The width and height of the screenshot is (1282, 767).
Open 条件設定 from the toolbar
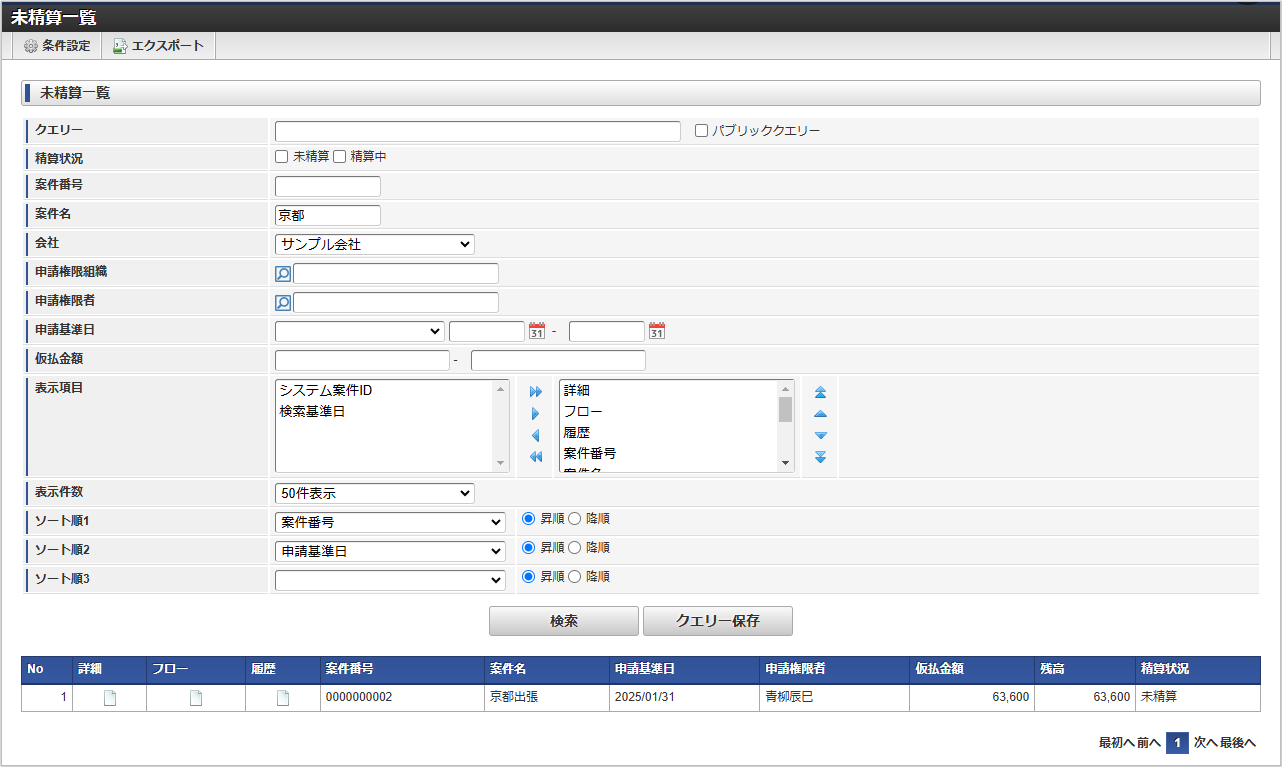coord(56,45)
